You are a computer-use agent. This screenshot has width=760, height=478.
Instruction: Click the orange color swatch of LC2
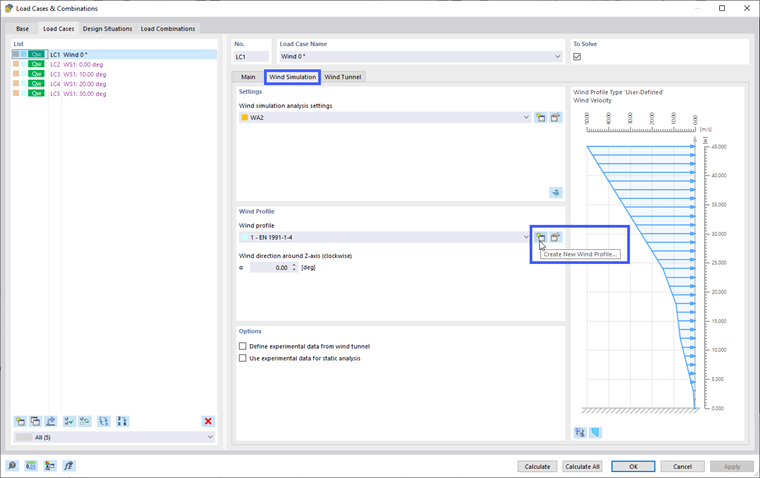[16, 64]
